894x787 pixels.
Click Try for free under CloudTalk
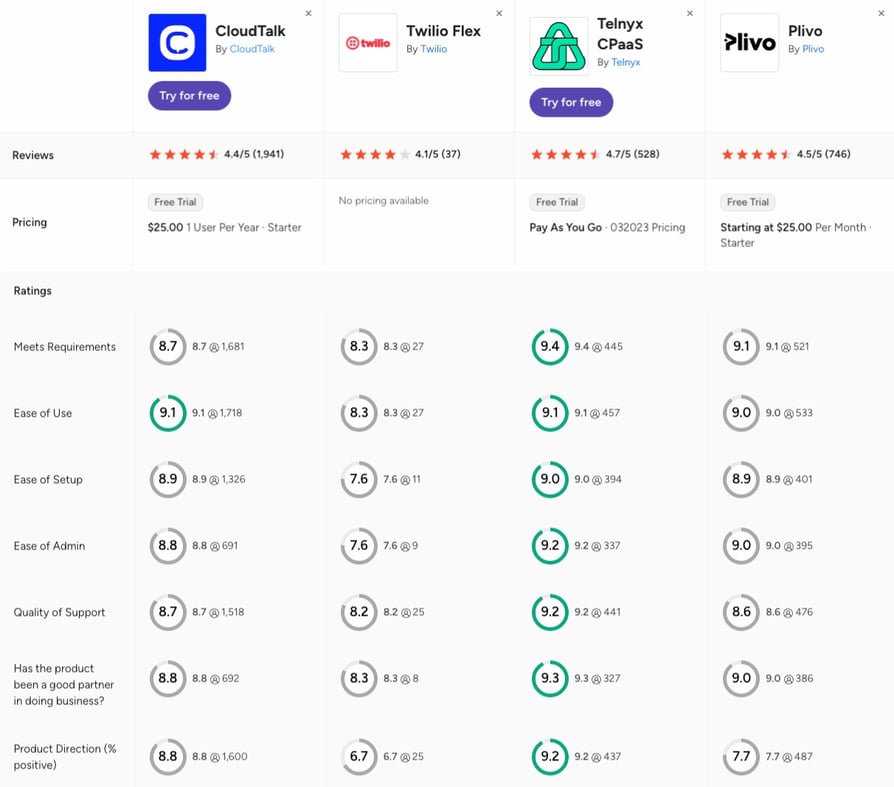click(x=189, y=96)
